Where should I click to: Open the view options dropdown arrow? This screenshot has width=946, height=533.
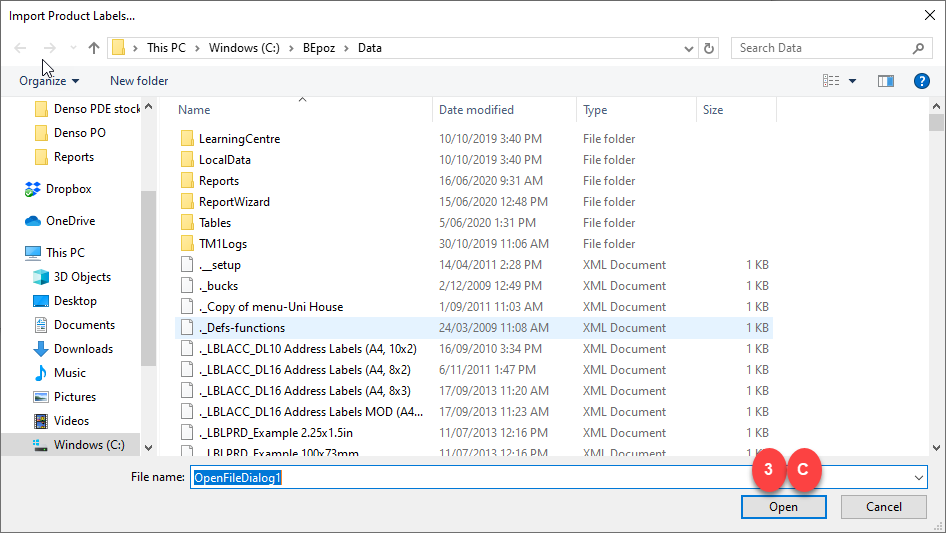853,81
